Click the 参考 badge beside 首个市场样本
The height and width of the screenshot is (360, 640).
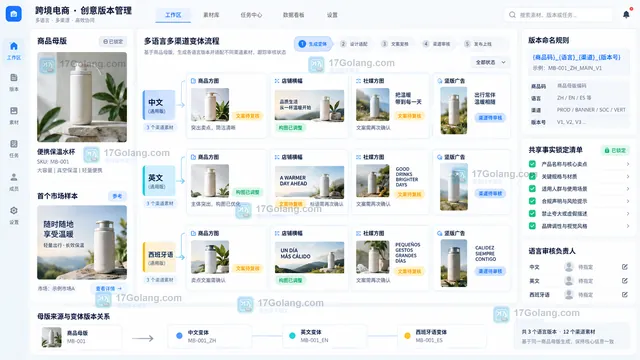117,196
